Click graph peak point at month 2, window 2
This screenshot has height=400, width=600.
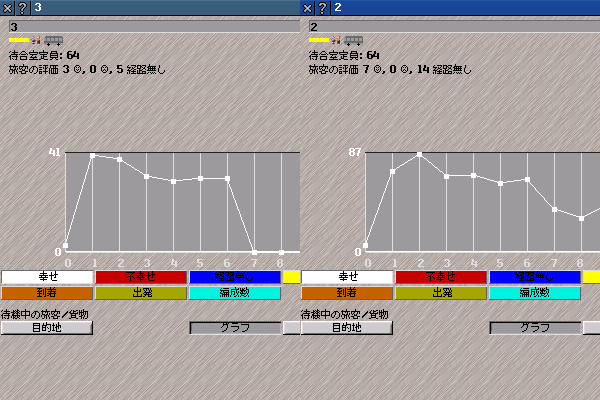click(x=419, y=154)
